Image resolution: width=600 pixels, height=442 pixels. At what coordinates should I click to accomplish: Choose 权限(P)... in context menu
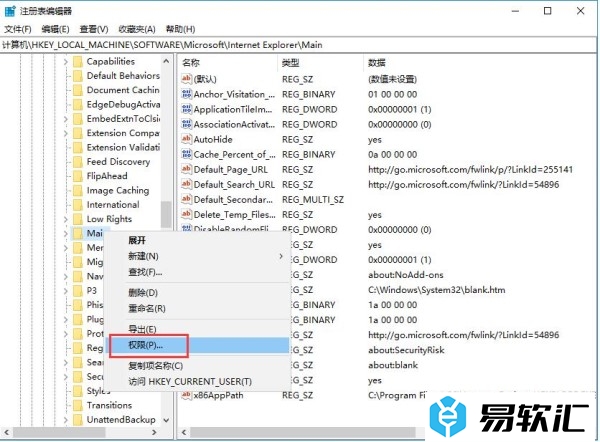click(x=197, y=345)
